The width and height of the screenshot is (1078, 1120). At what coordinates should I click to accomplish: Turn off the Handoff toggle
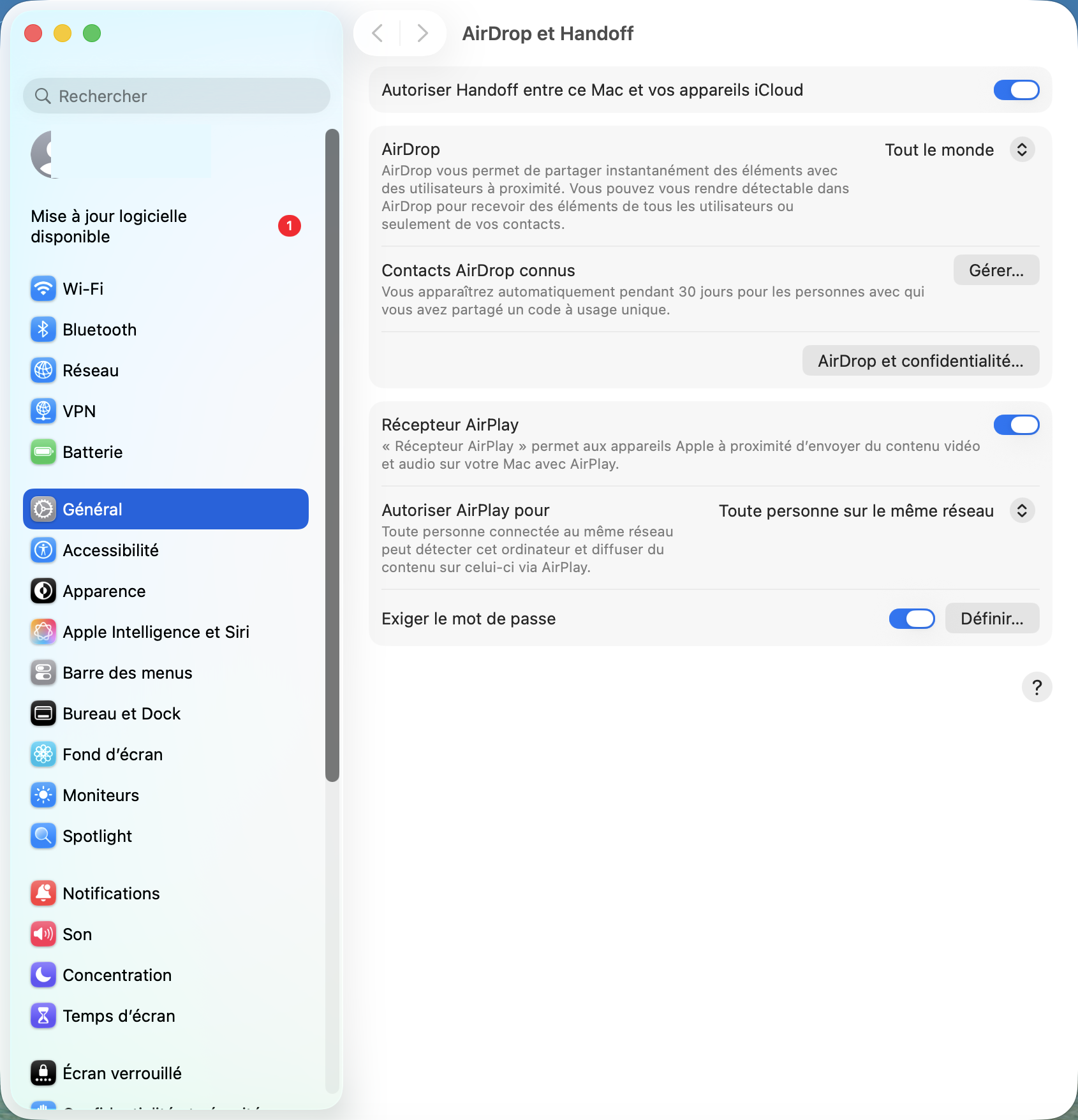pos(1017,90)
